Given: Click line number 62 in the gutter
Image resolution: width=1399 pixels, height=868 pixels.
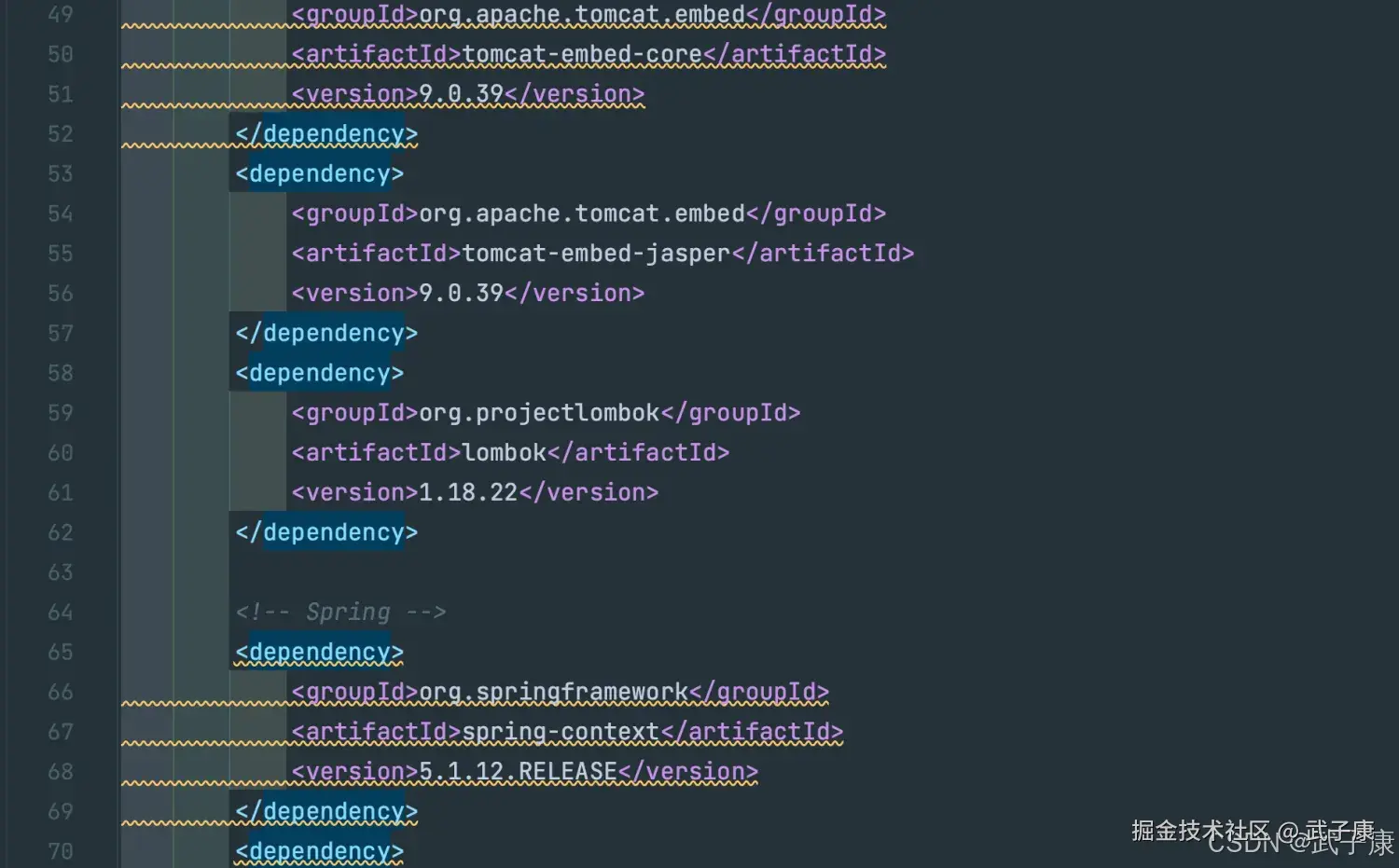Looking at the screenshot, I should [x=61, y=532].
